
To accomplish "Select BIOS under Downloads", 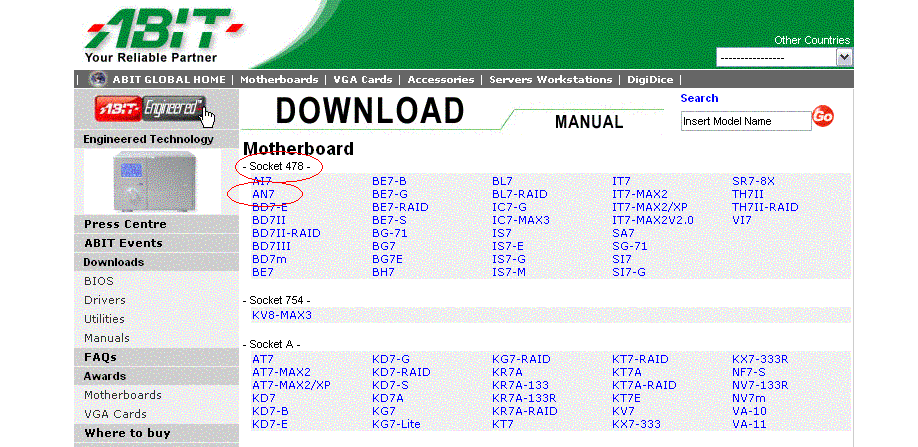I will [99, 281].
